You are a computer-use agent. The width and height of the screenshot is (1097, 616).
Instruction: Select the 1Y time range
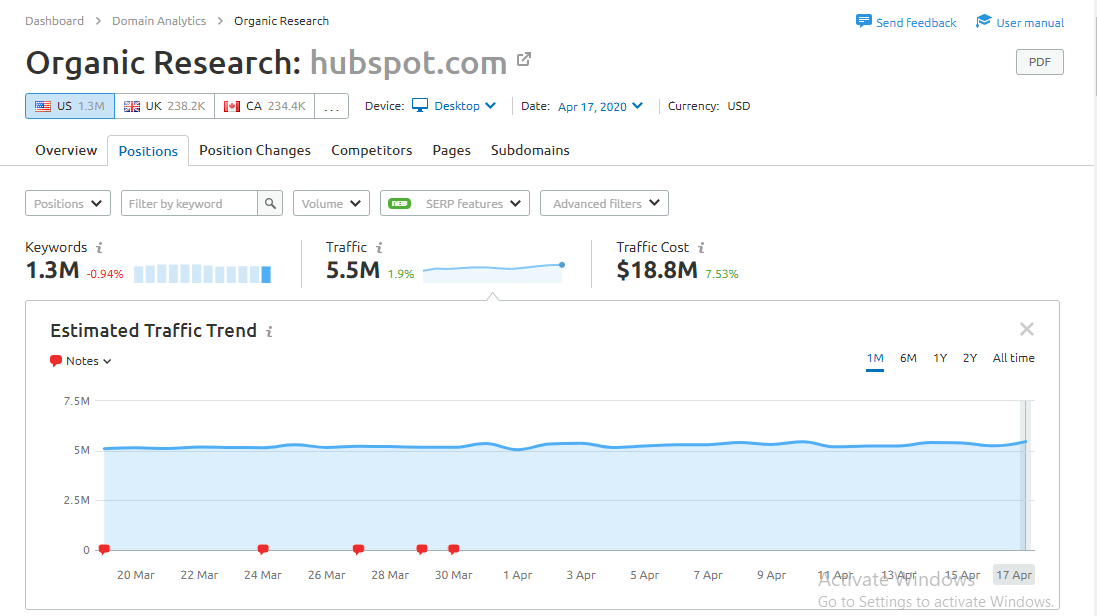click(940, 358)
